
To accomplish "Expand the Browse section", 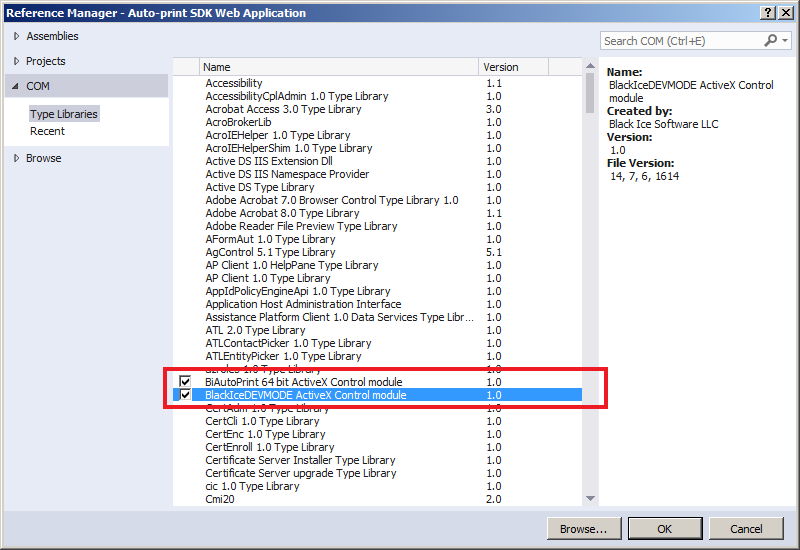I will 17,158.
